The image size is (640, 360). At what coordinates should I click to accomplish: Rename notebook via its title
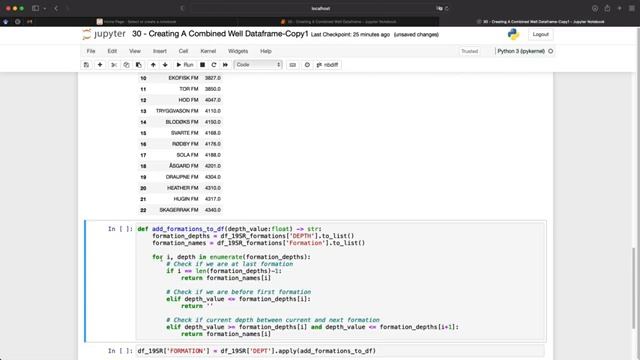(x=220, y=34)
